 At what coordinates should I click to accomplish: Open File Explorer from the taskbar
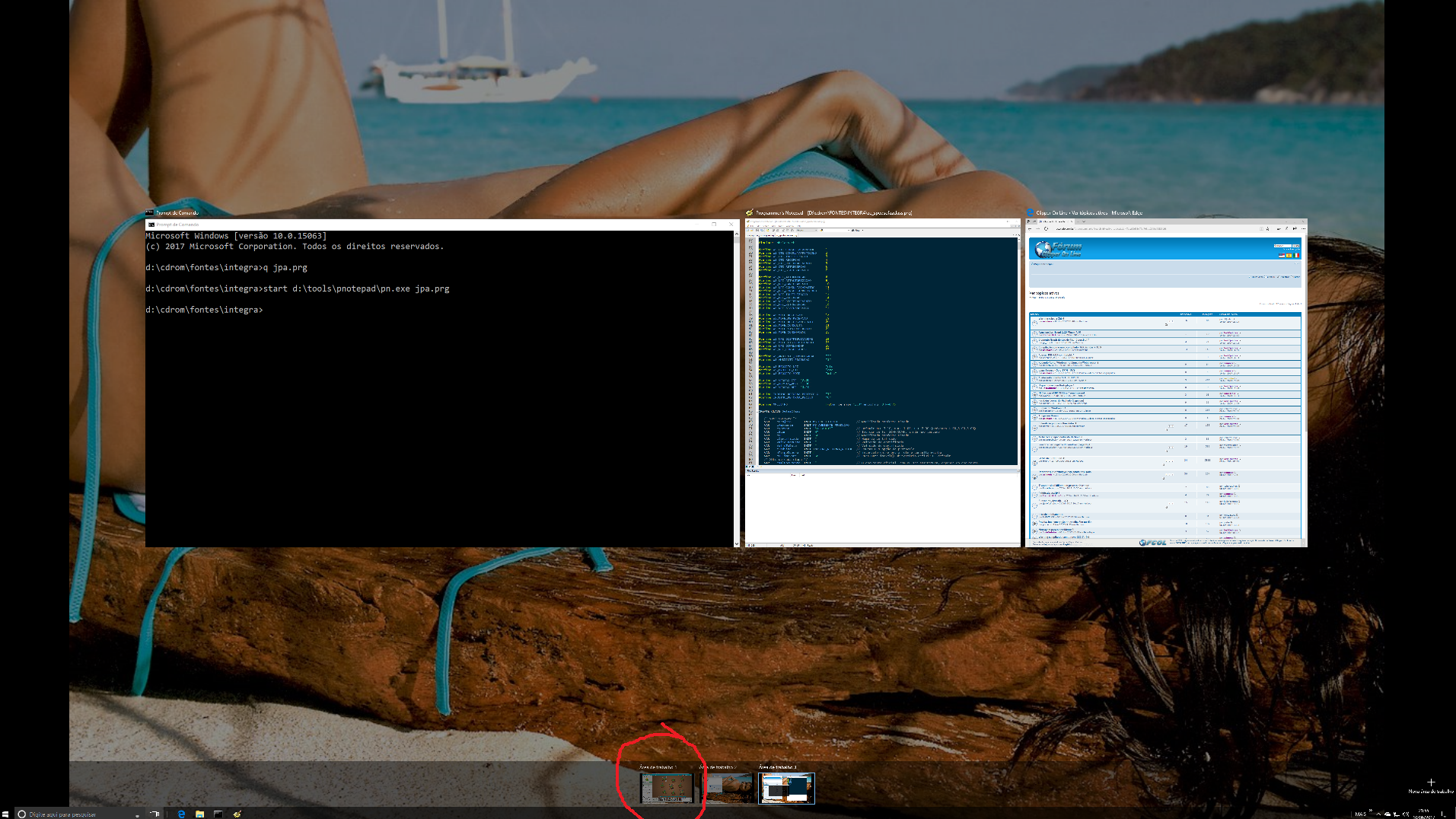[199, 814]
